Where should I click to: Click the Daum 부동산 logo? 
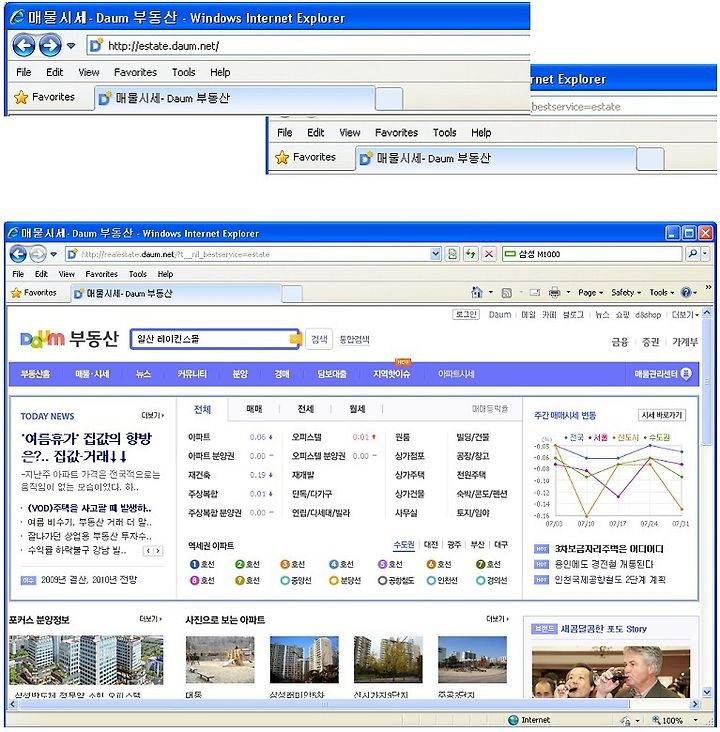tap(69, 338)
